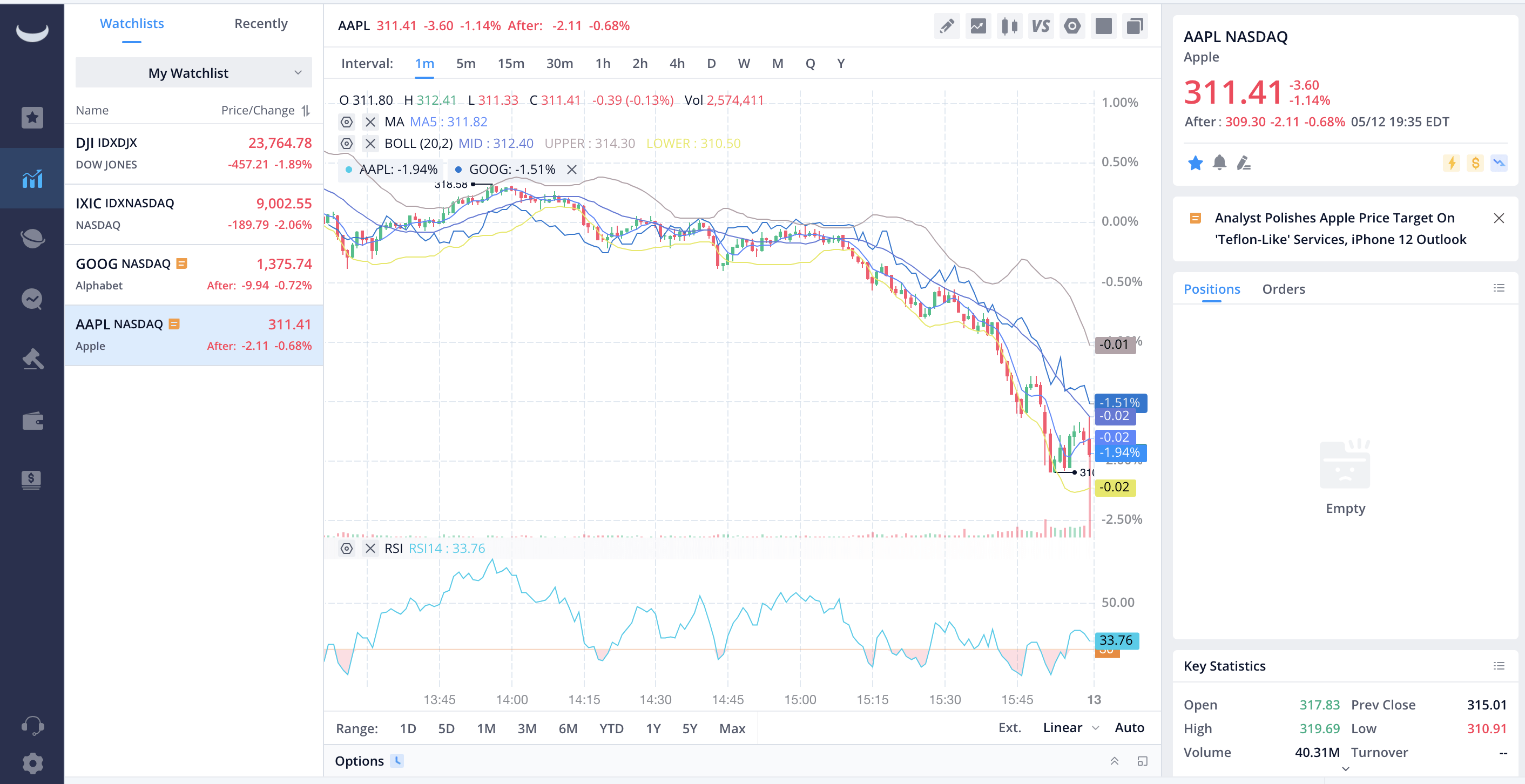This screenshot has width=1525, height=784.
Task: Open the alert/notification bell icon
Action: (x=1218, y=163)
